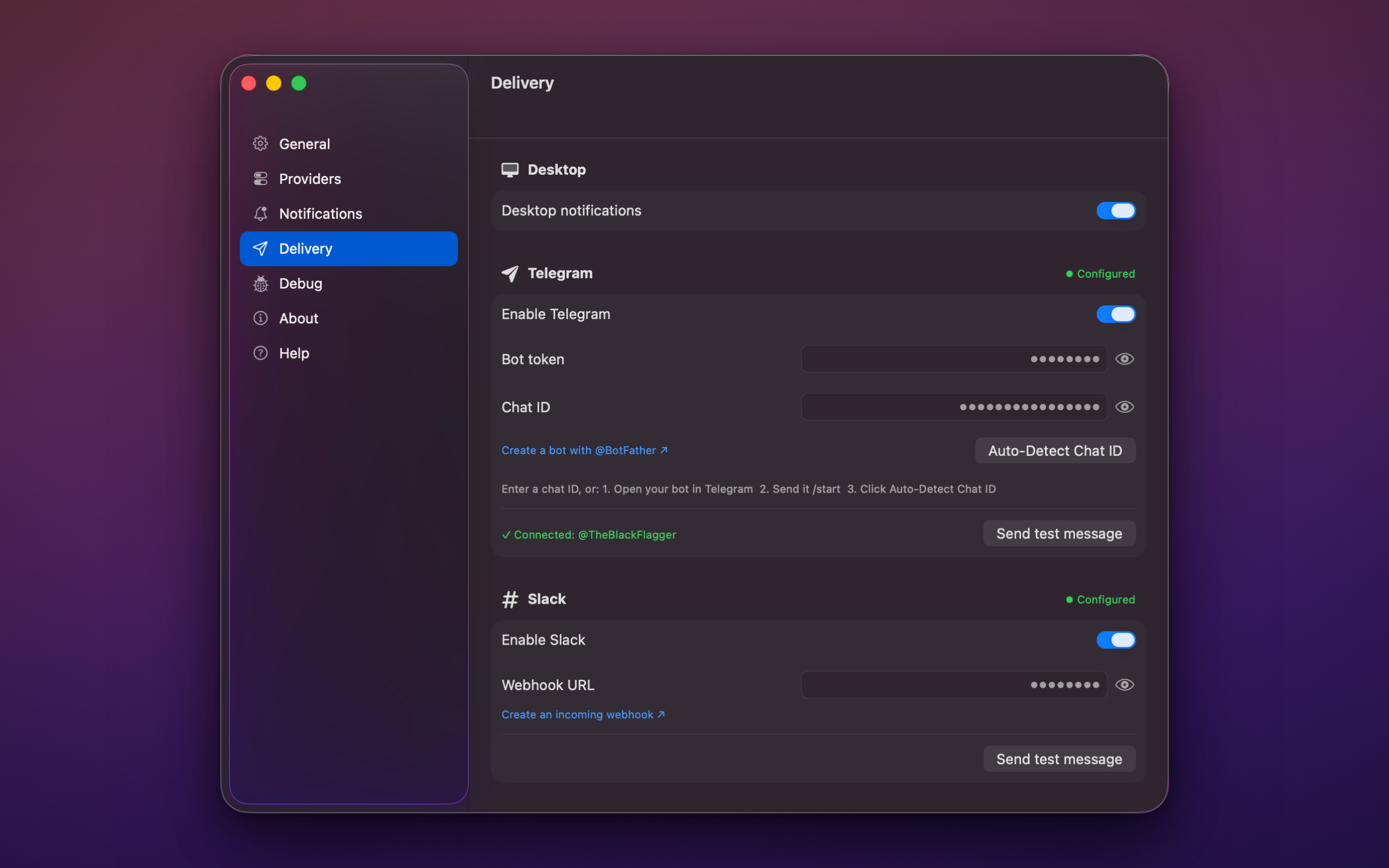Image resolution: width=1389 pixels, height=868 pixels.
Task: Click the Delivery paper plane sidebar icon
Action: [260, 248]
